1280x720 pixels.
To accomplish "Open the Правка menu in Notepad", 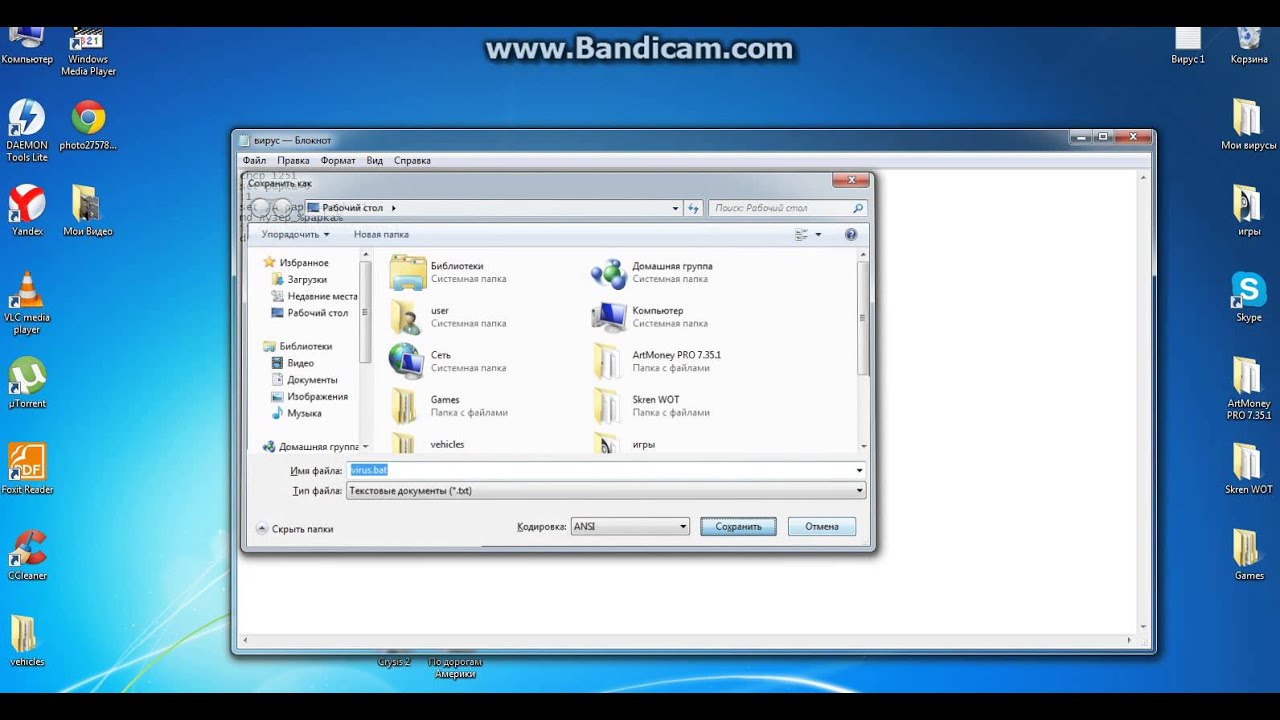I will [x=293, y=160].
